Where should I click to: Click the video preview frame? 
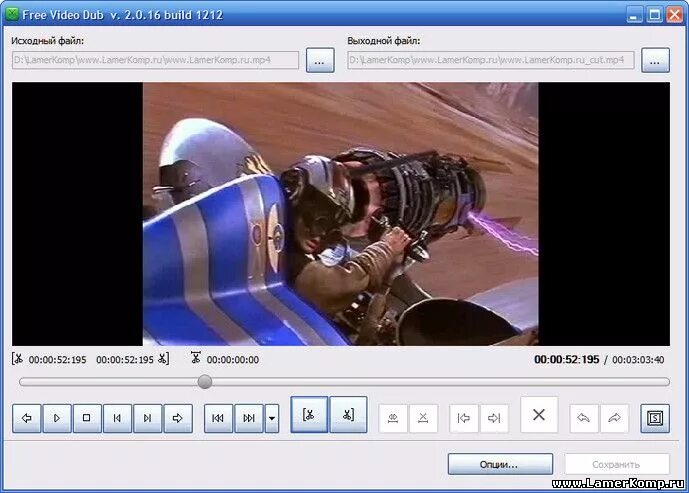coord(341,214)
